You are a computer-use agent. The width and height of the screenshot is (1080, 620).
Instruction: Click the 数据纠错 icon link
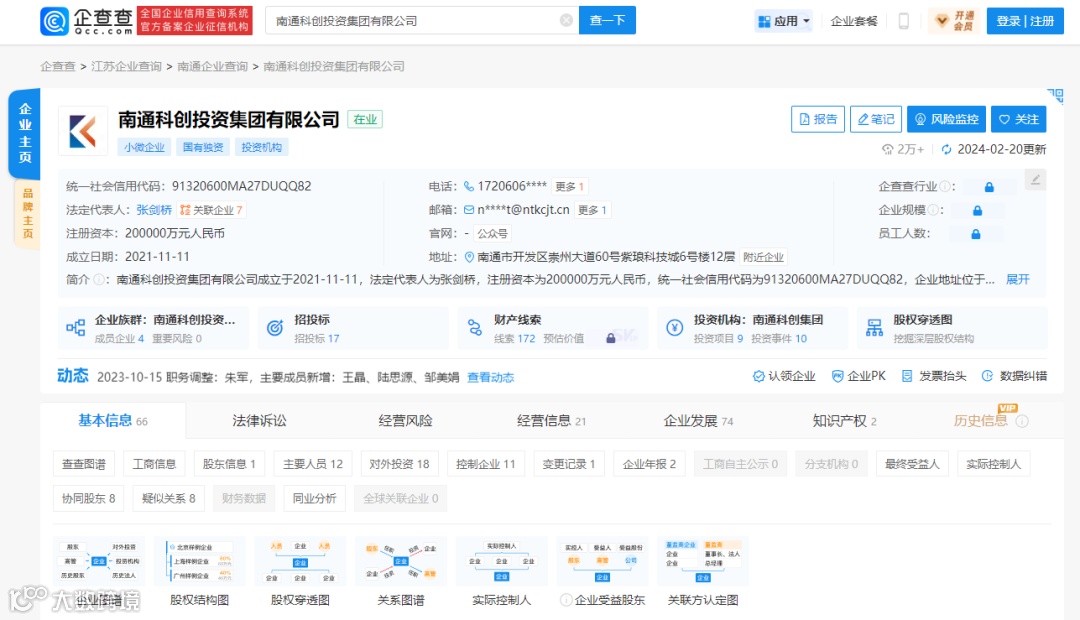1014,376
